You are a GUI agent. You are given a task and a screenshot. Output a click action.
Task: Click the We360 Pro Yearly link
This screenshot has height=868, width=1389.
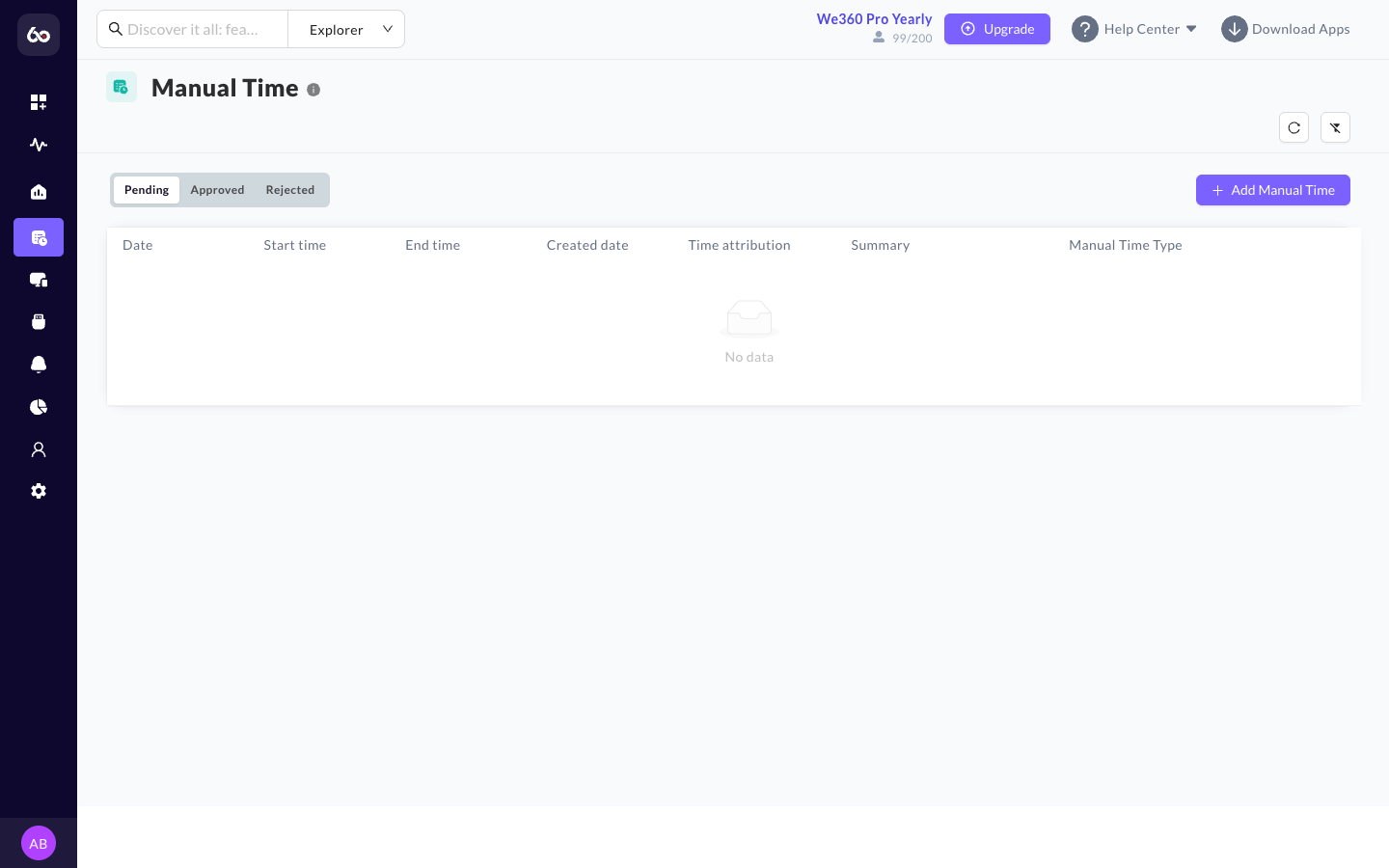click(x=874, y=19)
